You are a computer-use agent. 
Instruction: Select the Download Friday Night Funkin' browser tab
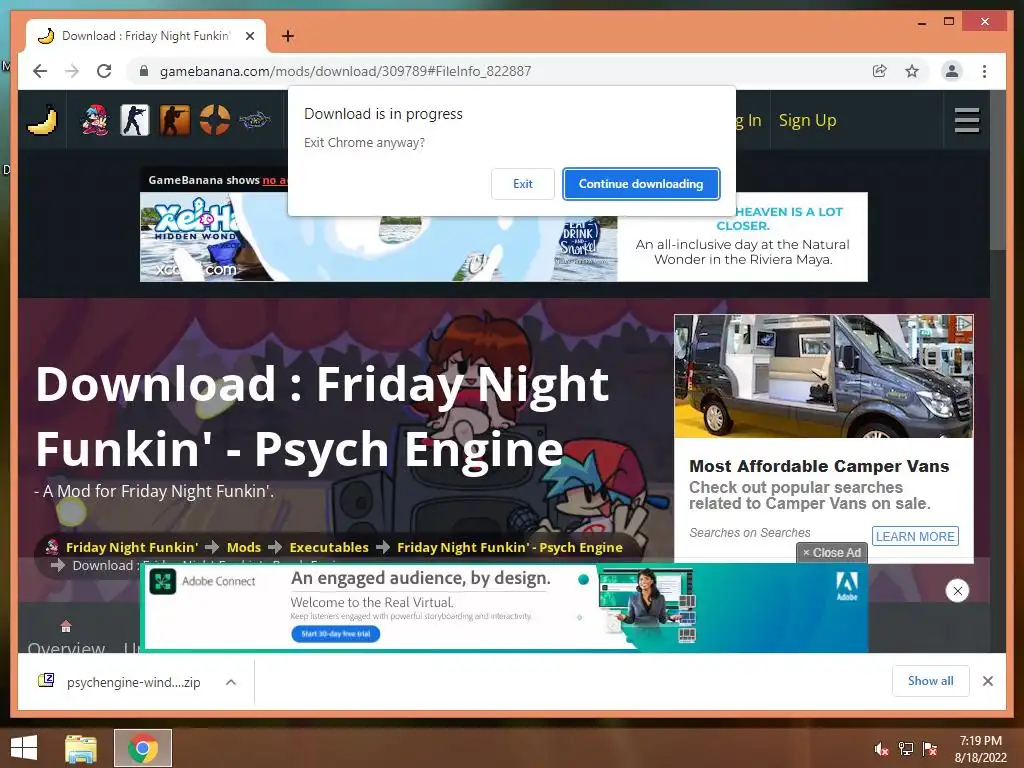(145, 36)
